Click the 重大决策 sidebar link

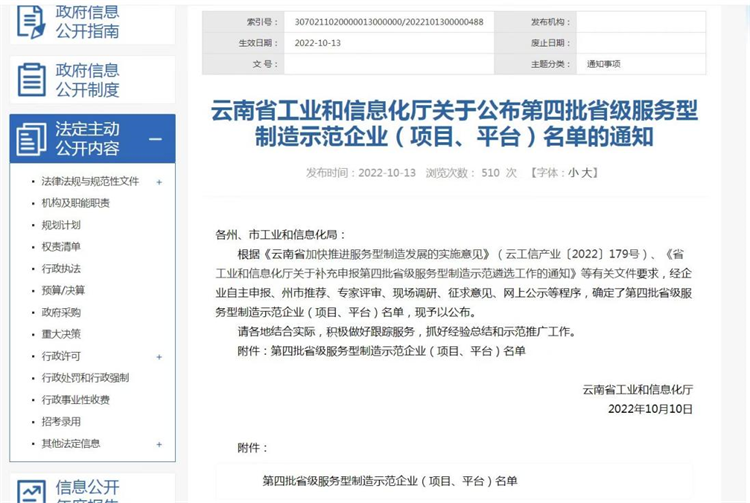61,334
